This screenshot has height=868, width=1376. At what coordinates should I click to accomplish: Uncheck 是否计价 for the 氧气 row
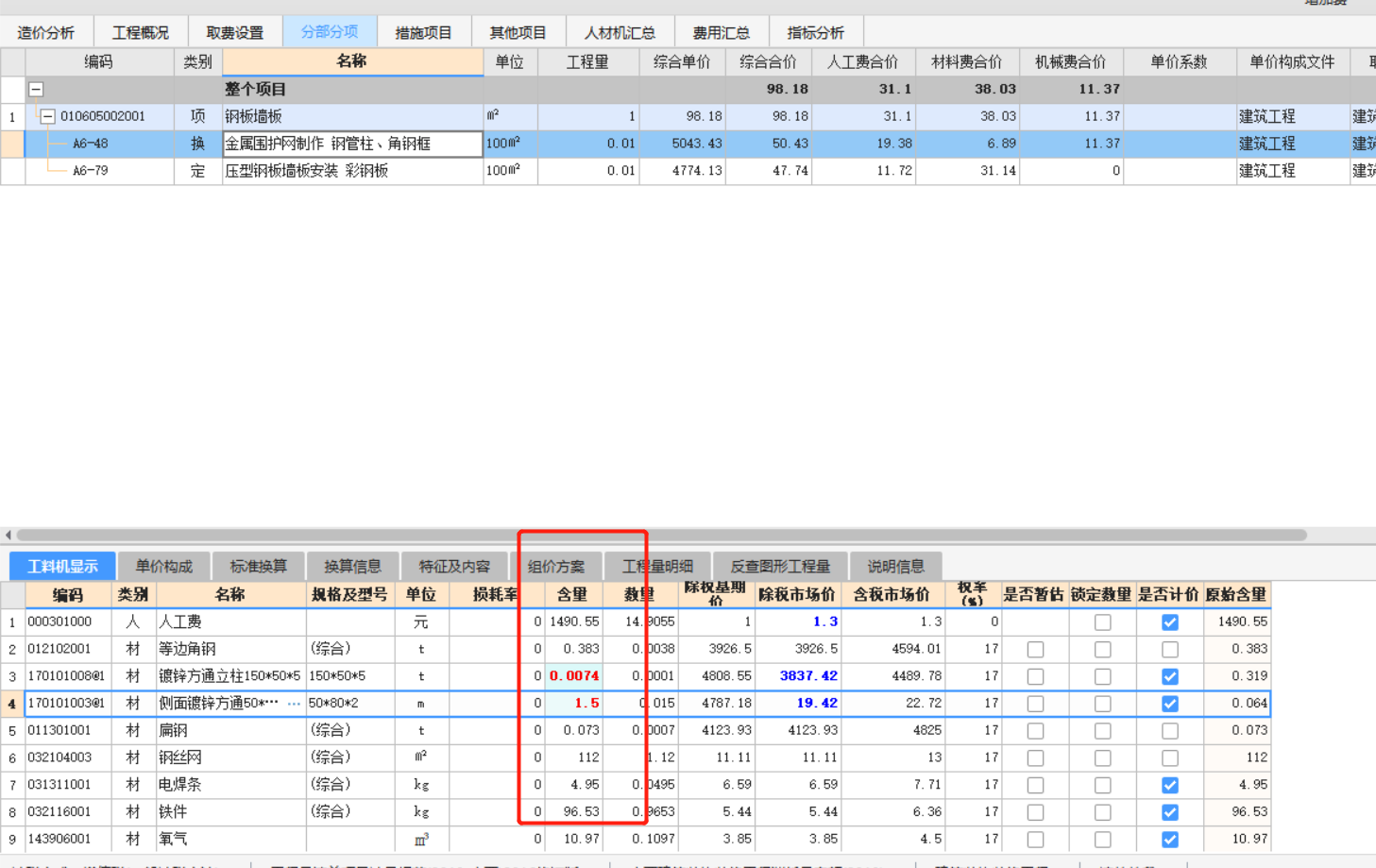pos(1170,840)
